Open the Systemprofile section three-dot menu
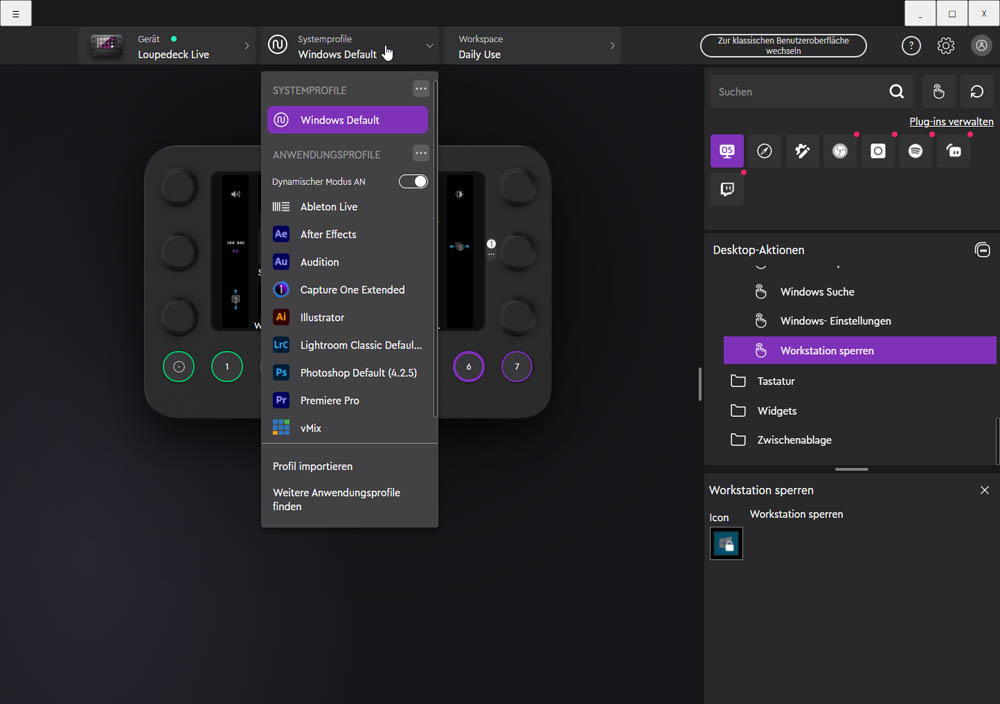The height and width of the screenshot is (704, 1000). (420, 89)
